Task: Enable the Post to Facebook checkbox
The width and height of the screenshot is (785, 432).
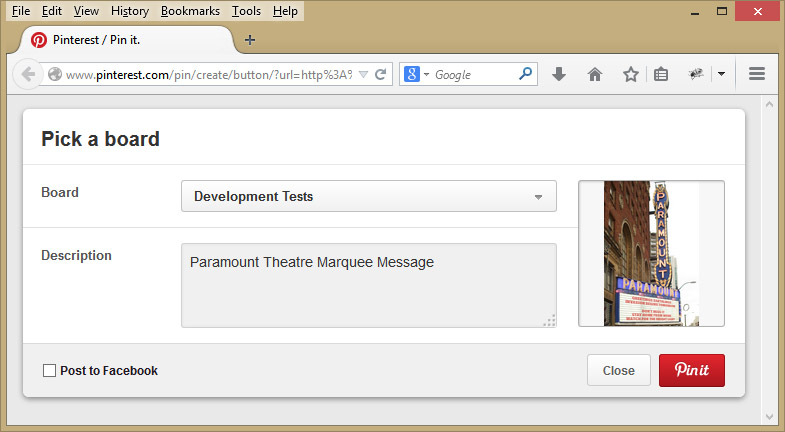Action: (49, 371)
